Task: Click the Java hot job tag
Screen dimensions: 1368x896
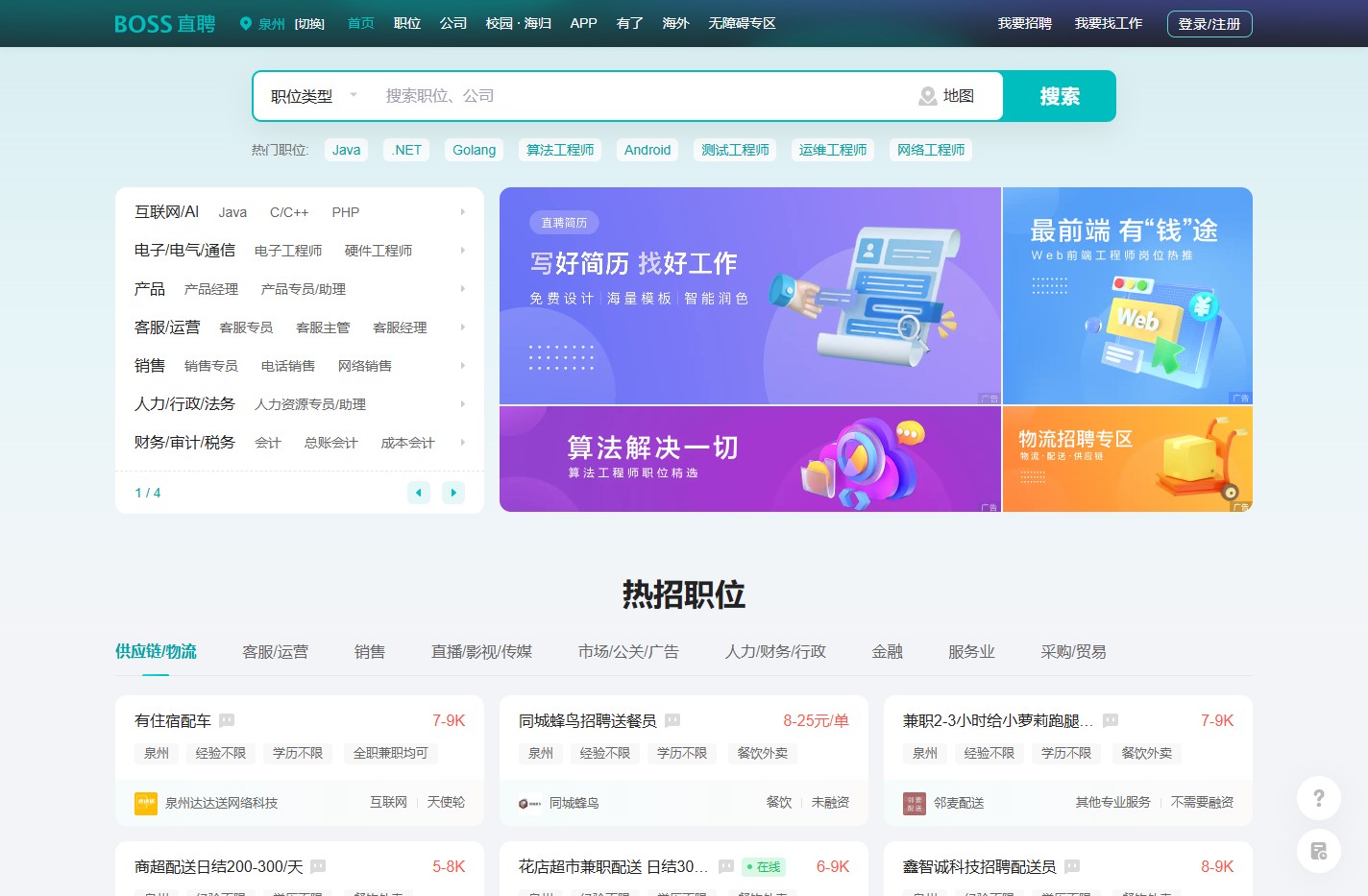Action: pyautogui.click(x=346, y=150)
